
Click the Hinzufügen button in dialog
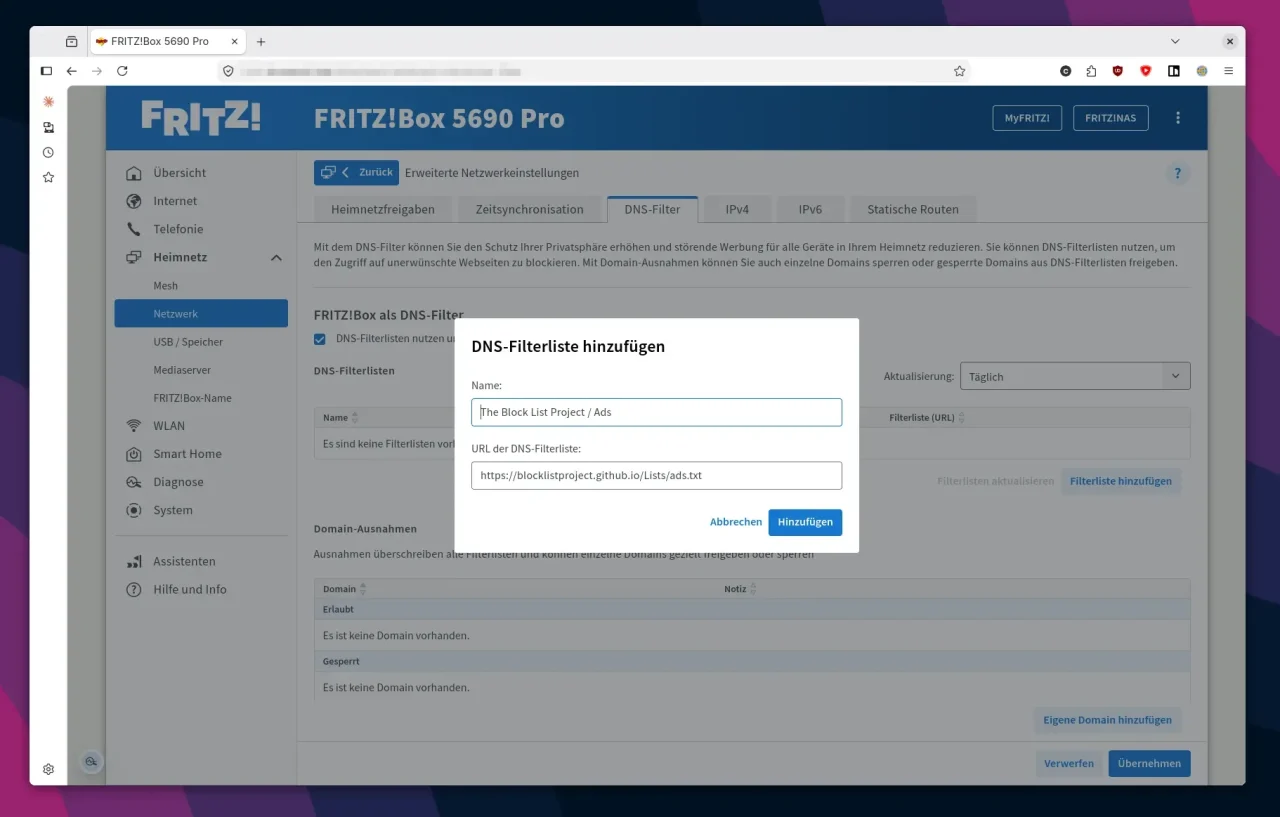coord(805,522)
